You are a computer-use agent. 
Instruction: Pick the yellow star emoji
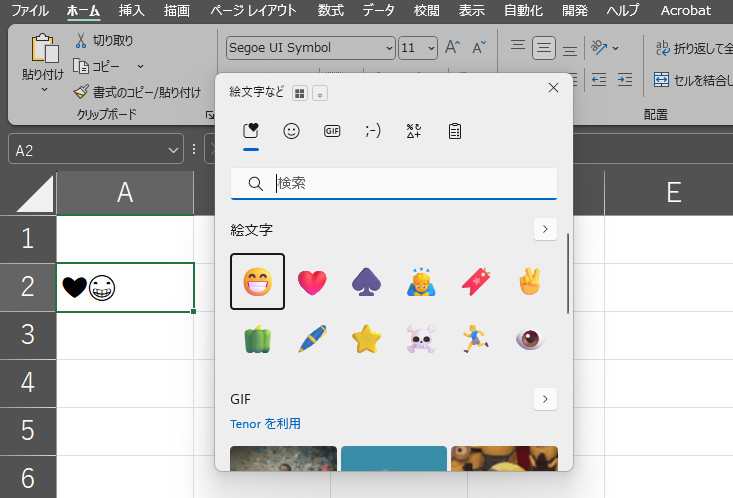click(367, 339)
